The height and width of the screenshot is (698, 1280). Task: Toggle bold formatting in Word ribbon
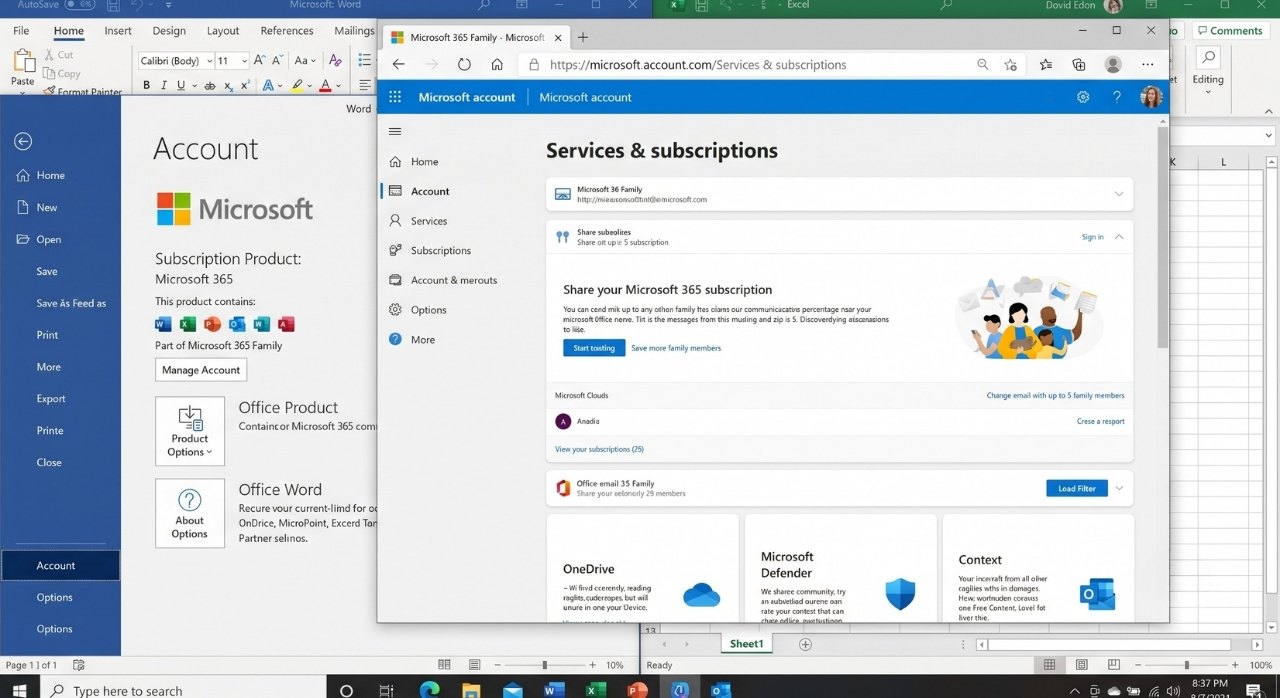coord(146,85)
